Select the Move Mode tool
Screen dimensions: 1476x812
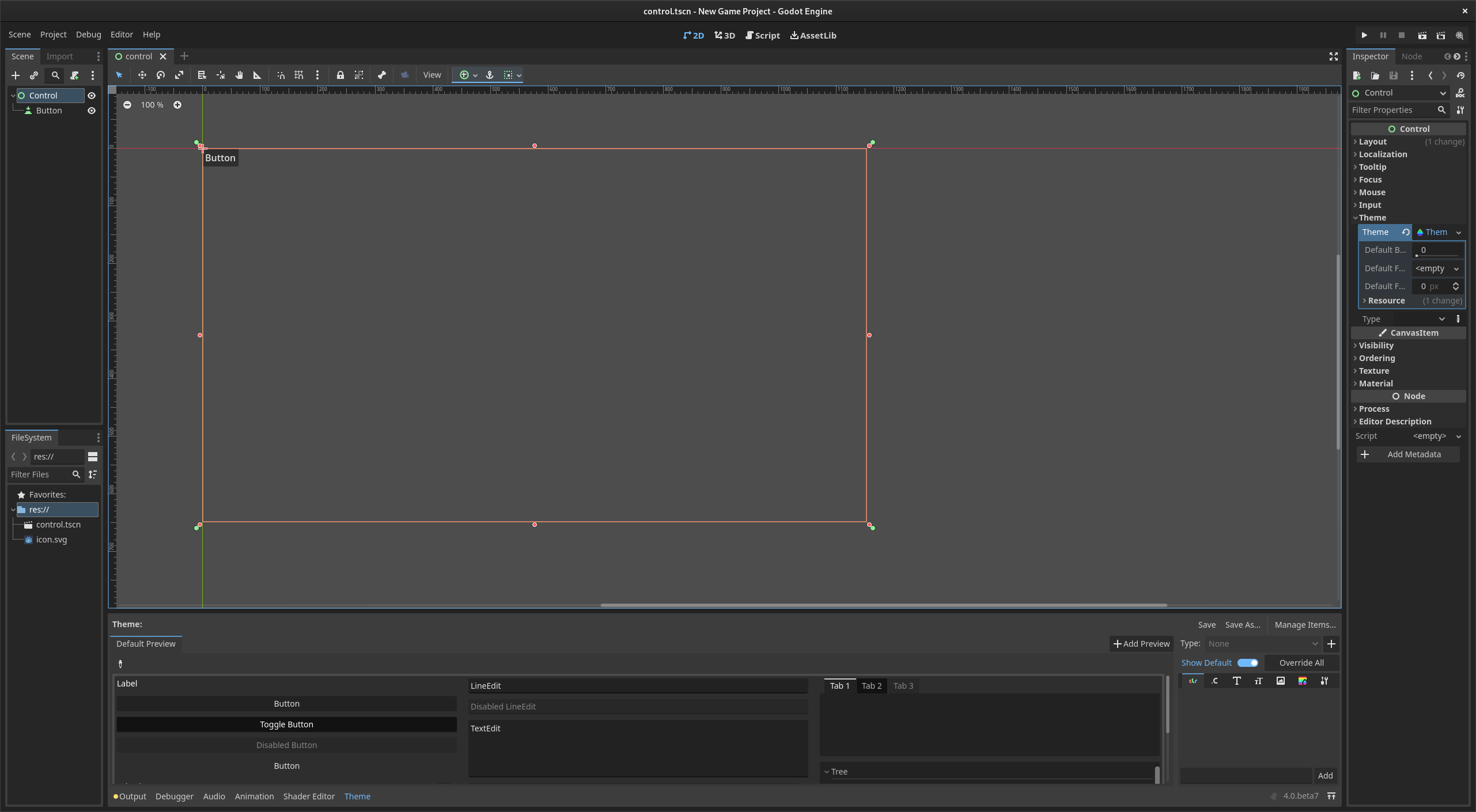(142, 75)
